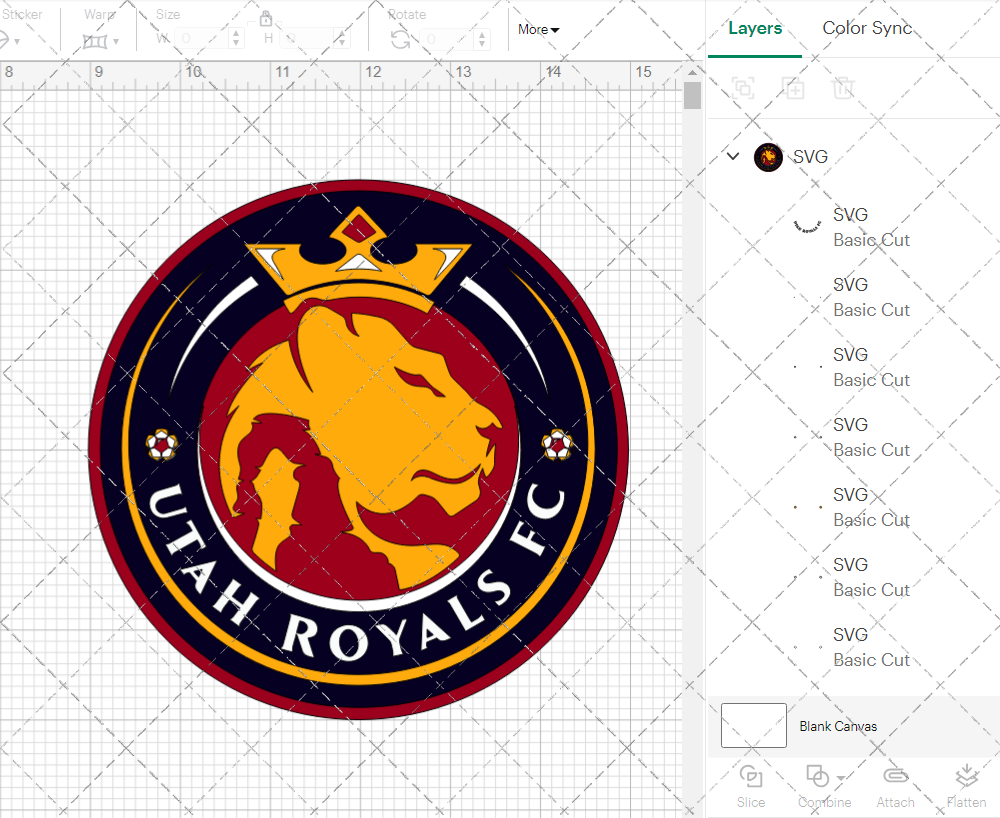Click the Delete trash icon
Screen dimensions: 1000x818
(842, 87)
